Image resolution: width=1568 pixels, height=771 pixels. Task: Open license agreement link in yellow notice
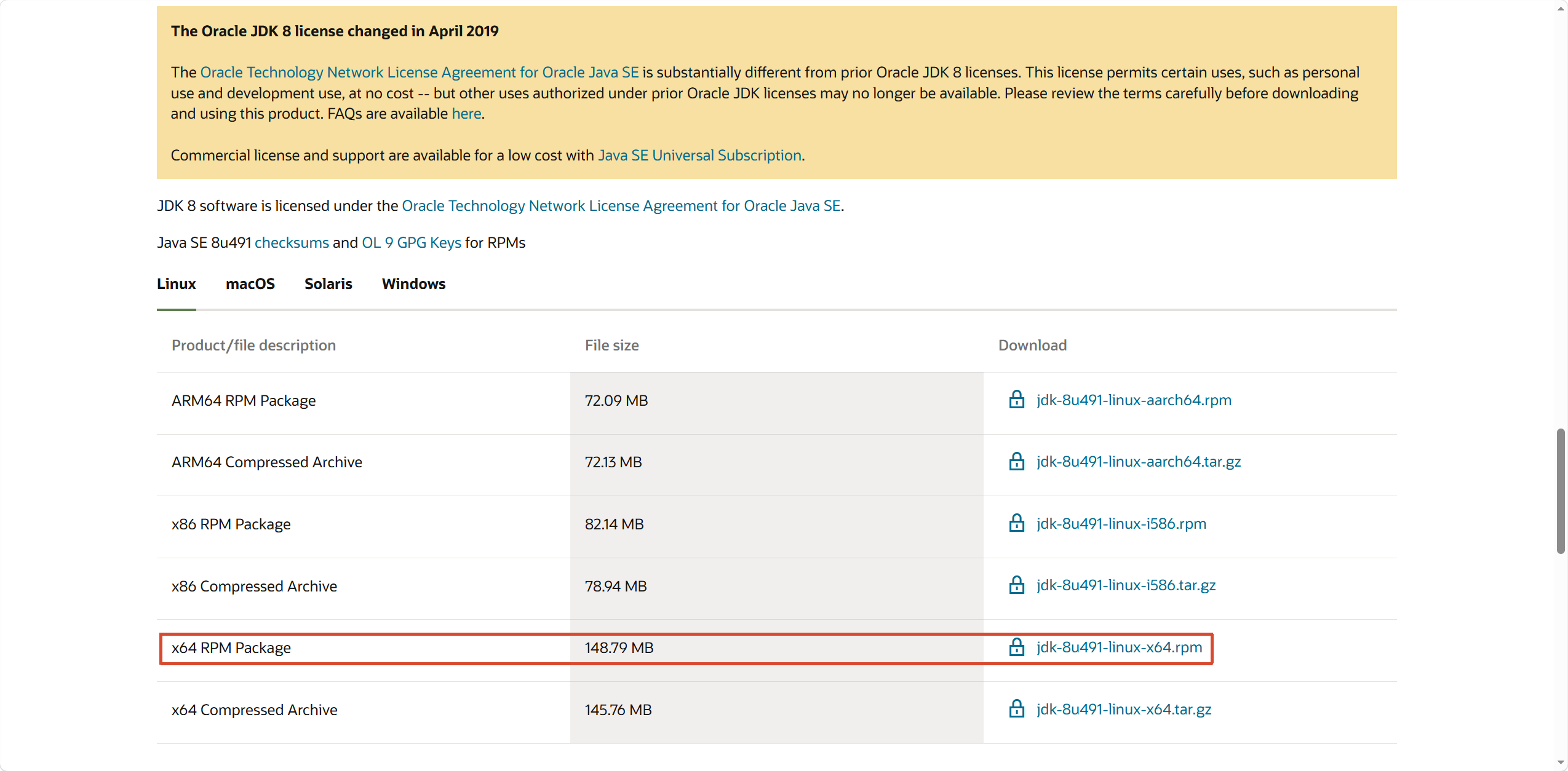pyautogui.click(x=420, y=73)
